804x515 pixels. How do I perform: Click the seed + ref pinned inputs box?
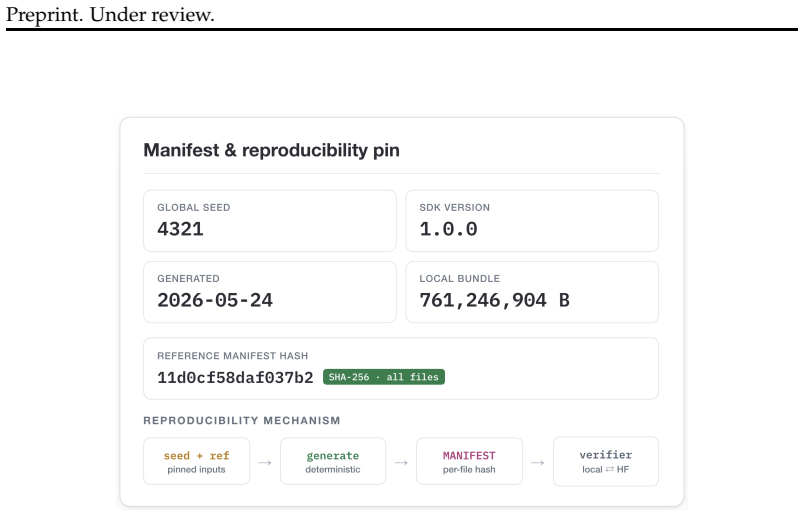click(196, 461)
